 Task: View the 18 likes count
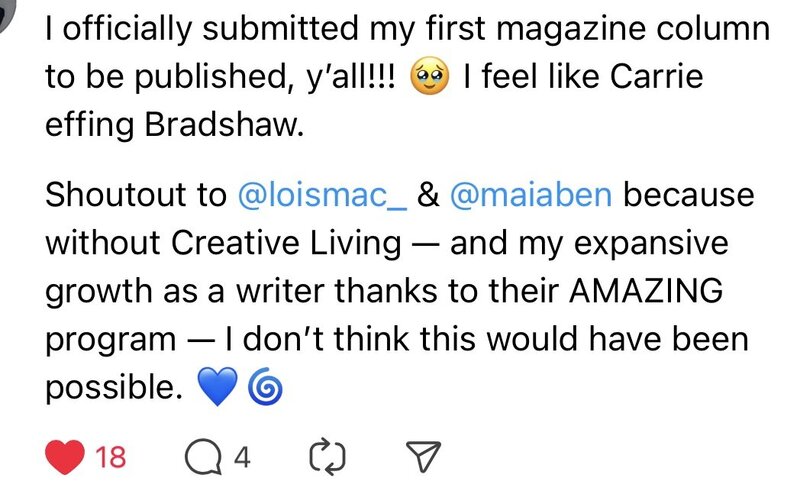coord(111,458)
